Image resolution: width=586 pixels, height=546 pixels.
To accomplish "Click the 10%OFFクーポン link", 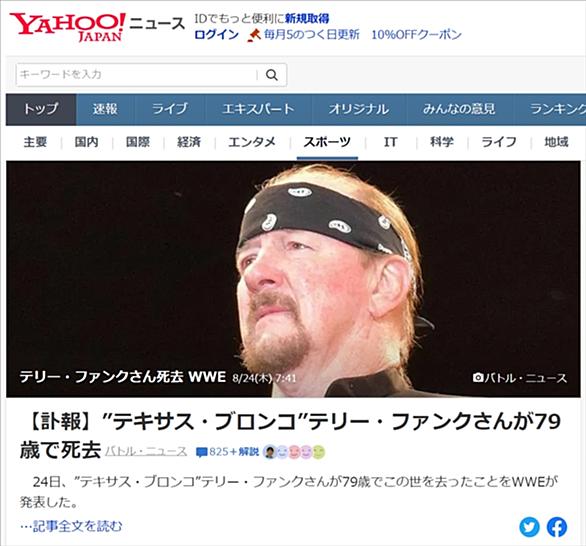I will click(x=416, y=35).
